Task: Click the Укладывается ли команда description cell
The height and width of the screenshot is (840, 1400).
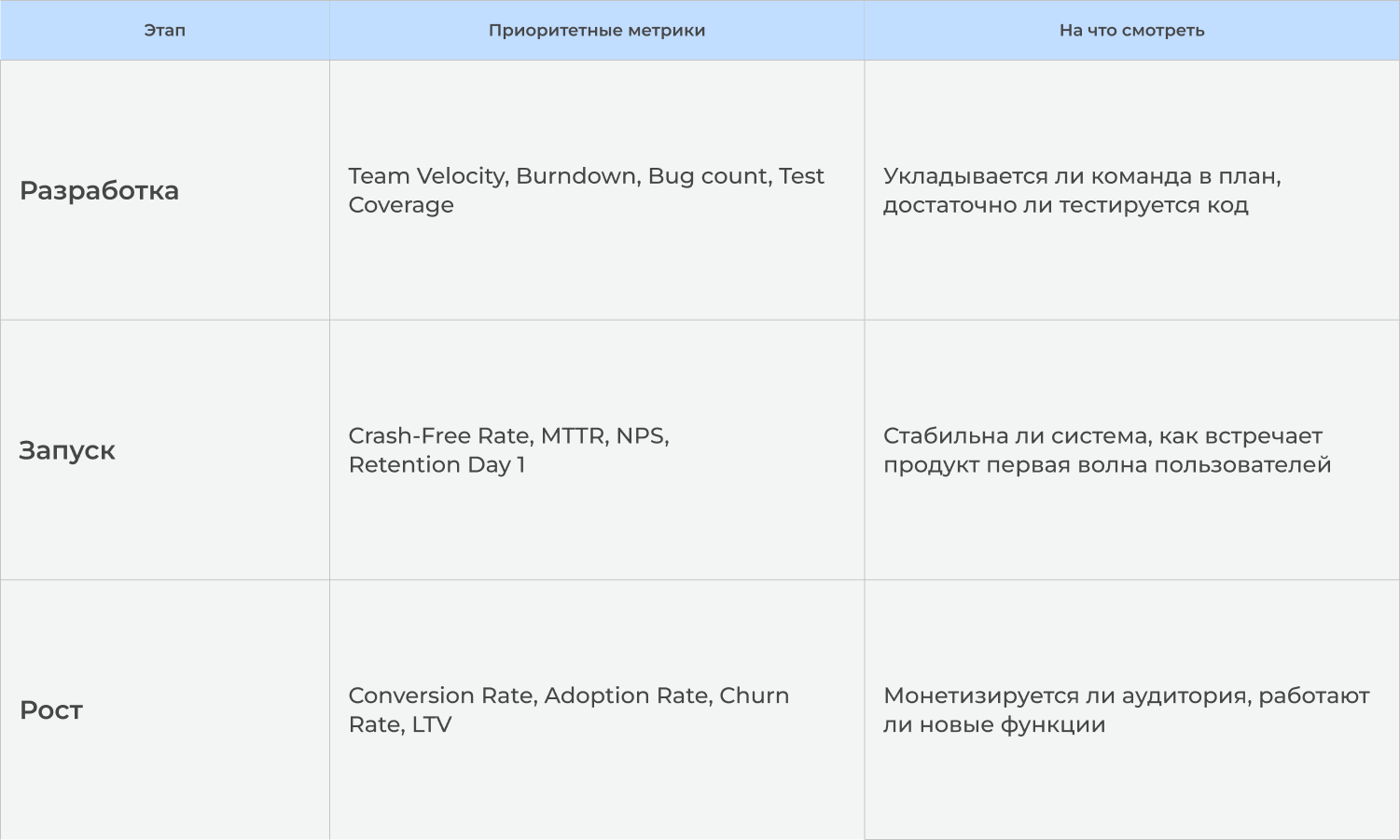Action: point(1131,190)
